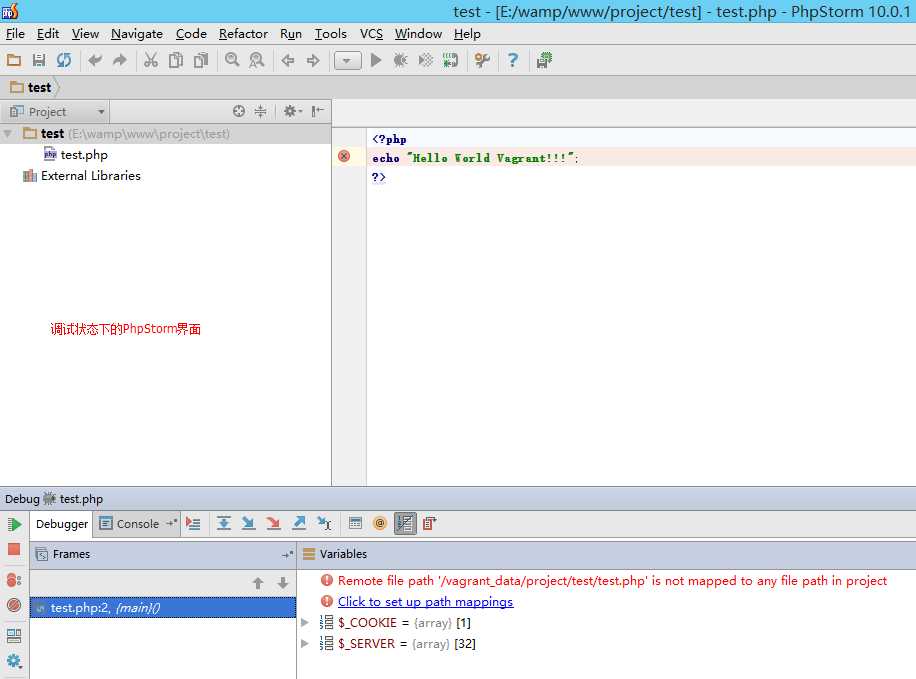Image resolution: width=916 pixels, height=679 pixels.
Task: Select next frame with down arrow
Action: [x=283, y=583]
